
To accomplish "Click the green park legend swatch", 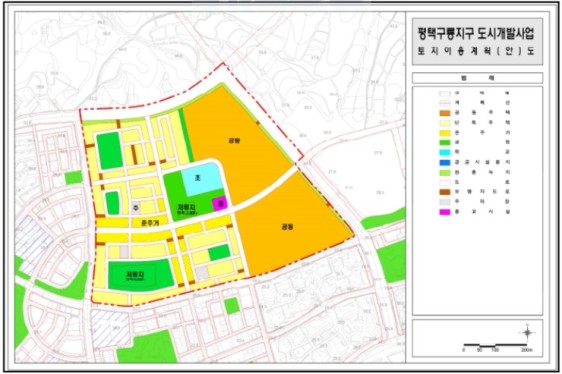I will coord(445,142).
